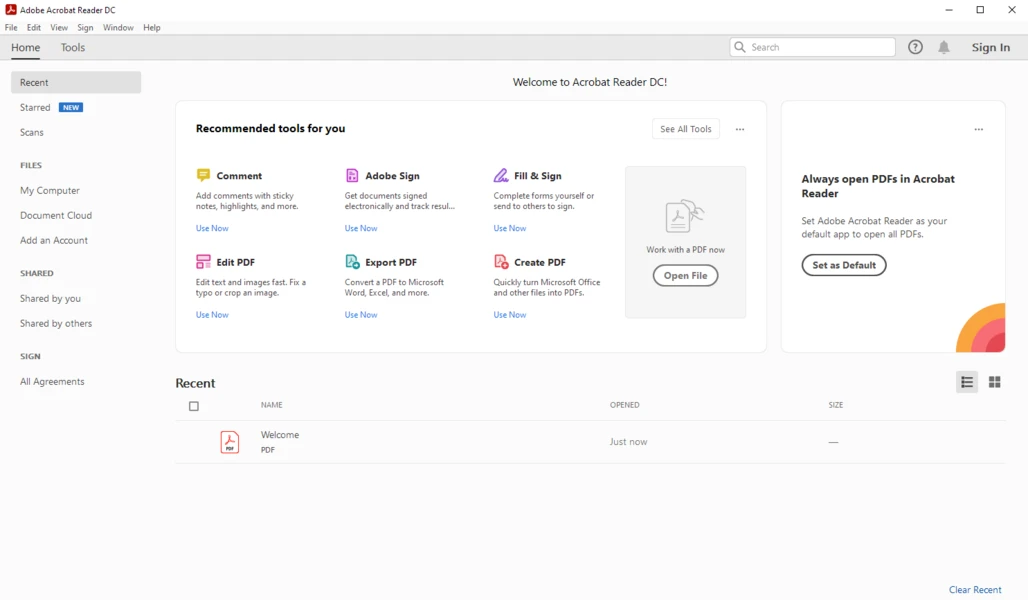Open All Agreements in the sidebar
The width and height of the screenshot is (1028, 600).
[52, 382]
